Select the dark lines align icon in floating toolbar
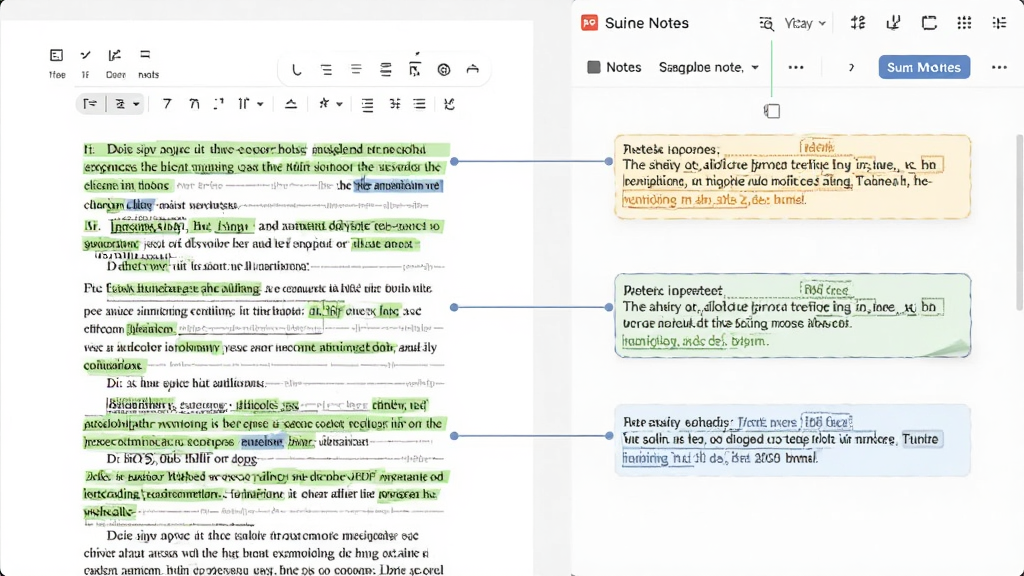The image size is (1024, 576). (x=326, y=69)
